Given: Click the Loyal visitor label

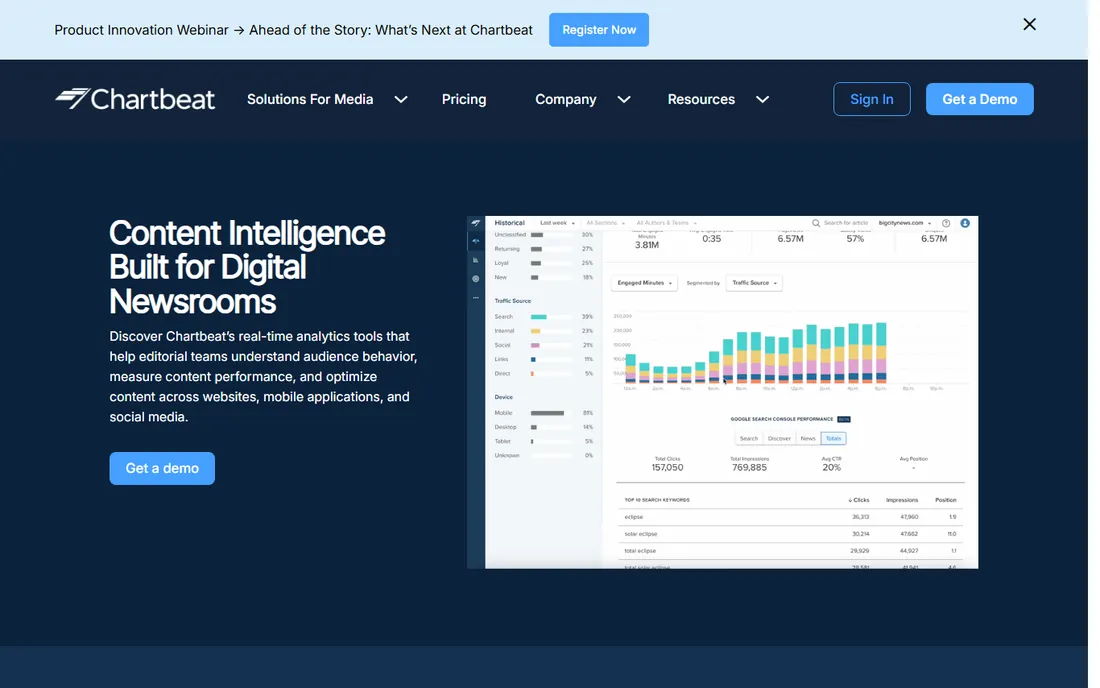Looking at the screenshot, I should pyautogui.click(x=502, y=263).
